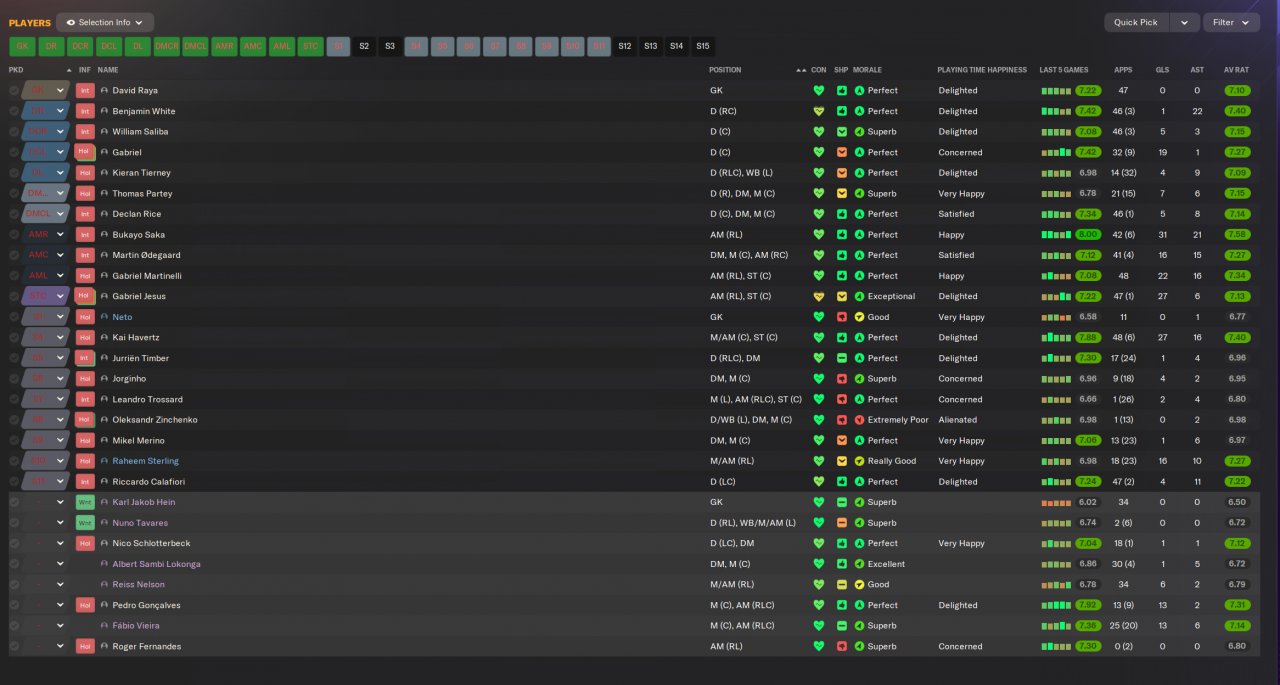Click morale icon for Declan Rice
The image size is (1280, 685).
859,214
